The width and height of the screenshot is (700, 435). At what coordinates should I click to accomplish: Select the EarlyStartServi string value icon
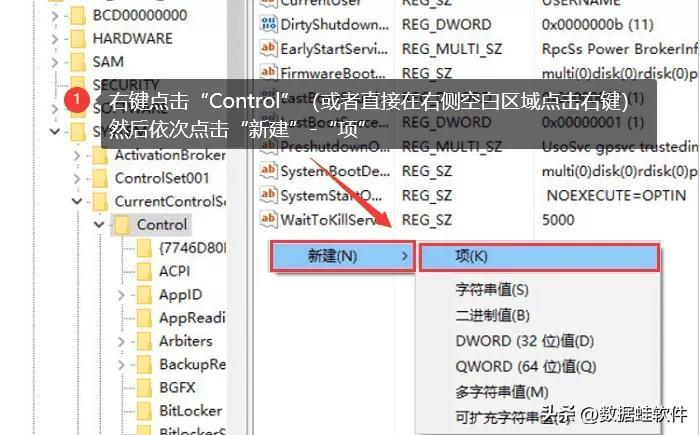coord(268,47)
